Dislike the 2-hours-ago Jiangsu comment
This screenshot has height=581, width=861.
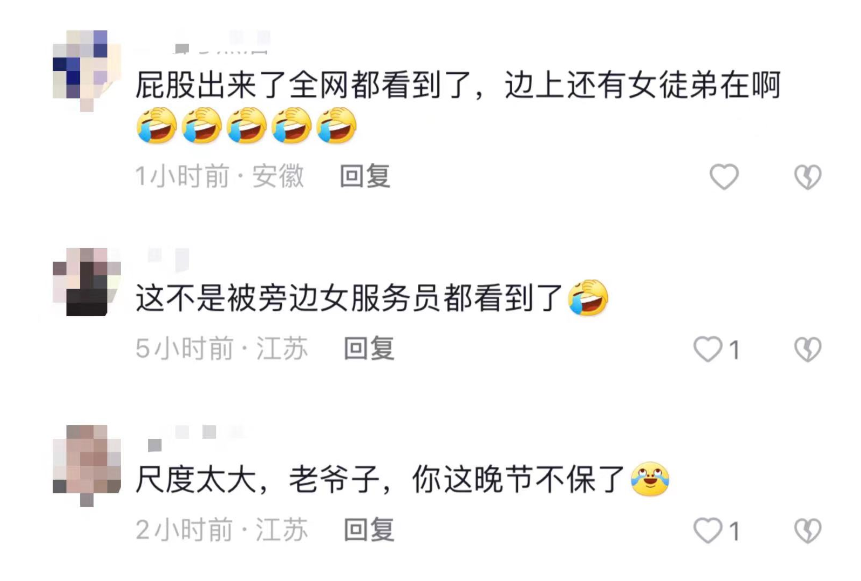(808, 530)
